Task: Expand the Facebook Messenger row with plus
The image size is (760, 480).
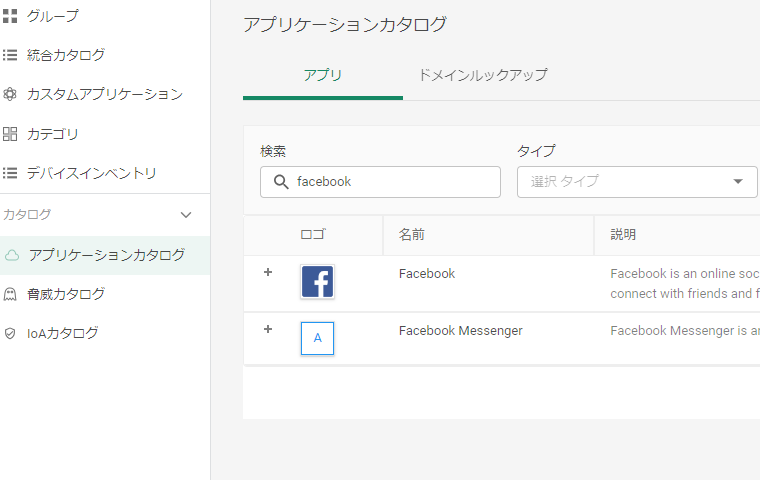Action: pyautogui.click(x=268, y=330)
